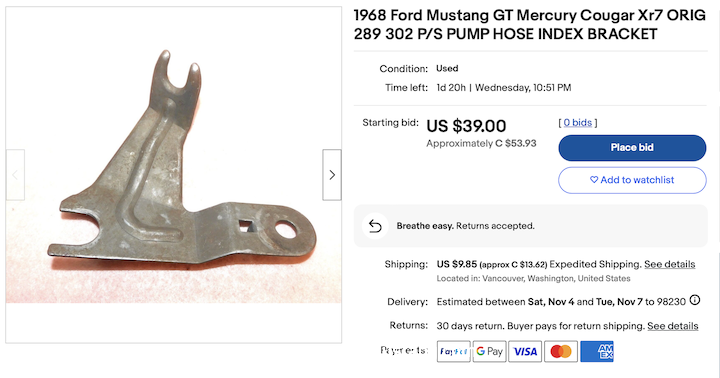Select the Mastercard payment icon
Viewport: 720px width, 378px height.
click(x=561, y=351)
